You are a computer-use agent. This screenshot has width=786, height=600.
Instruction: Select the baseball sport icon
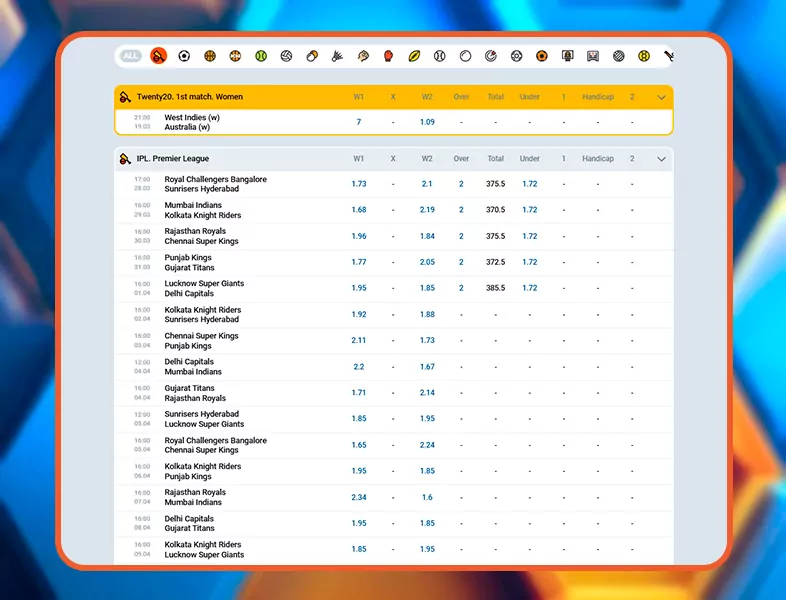(x=440, y=56)
